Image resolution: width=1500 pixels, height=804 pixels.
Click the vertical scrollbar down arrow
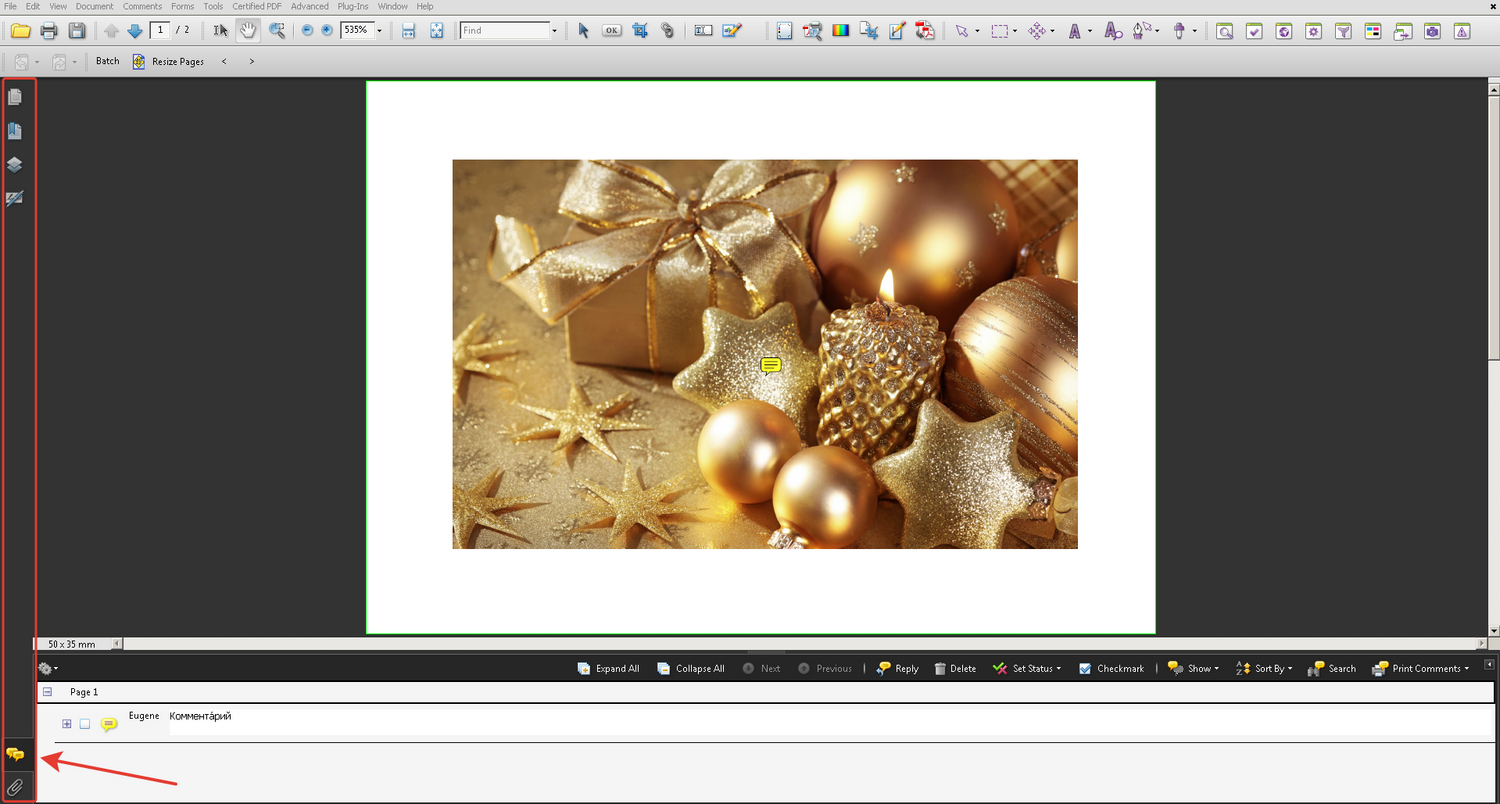(x=1493, y=630)
